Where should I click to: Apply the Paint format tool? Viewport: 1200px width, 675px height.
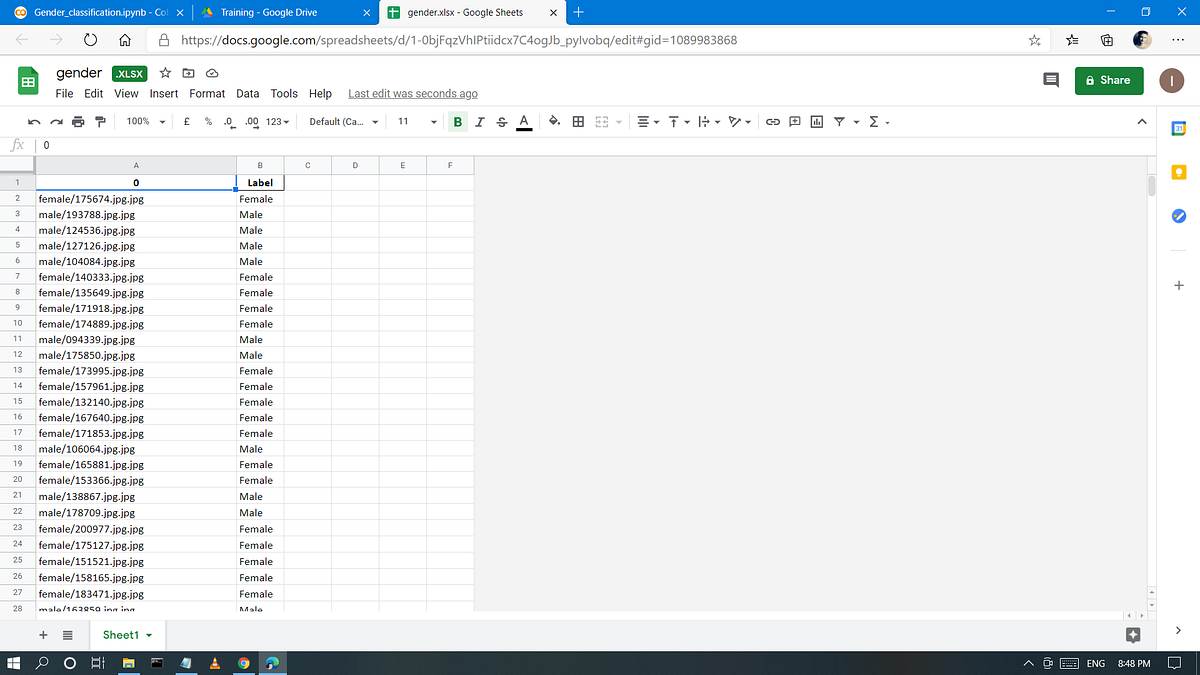(x=99, y=121)
